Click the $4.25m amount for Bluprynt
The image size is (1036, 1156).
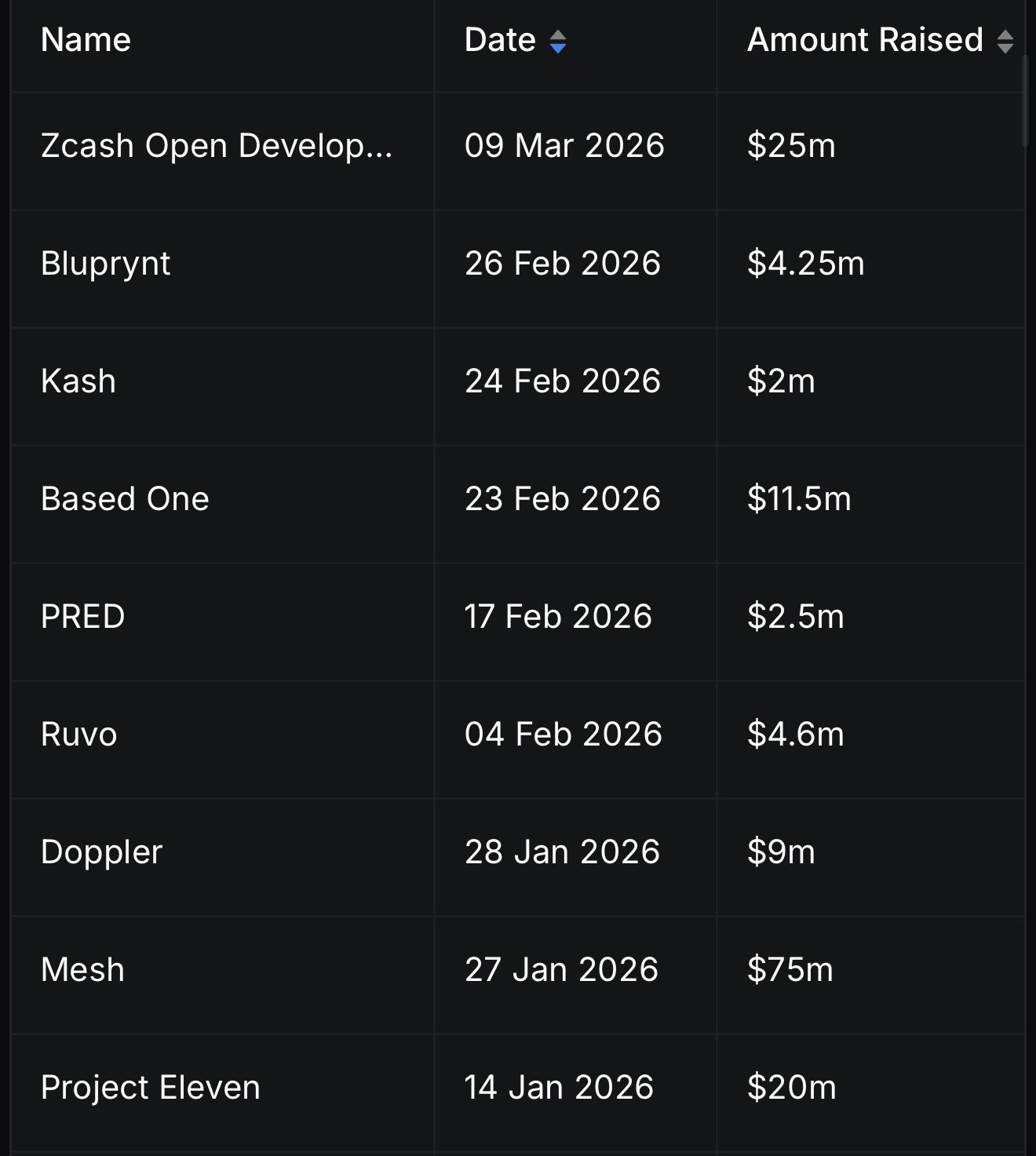click(x=805, y=264)
